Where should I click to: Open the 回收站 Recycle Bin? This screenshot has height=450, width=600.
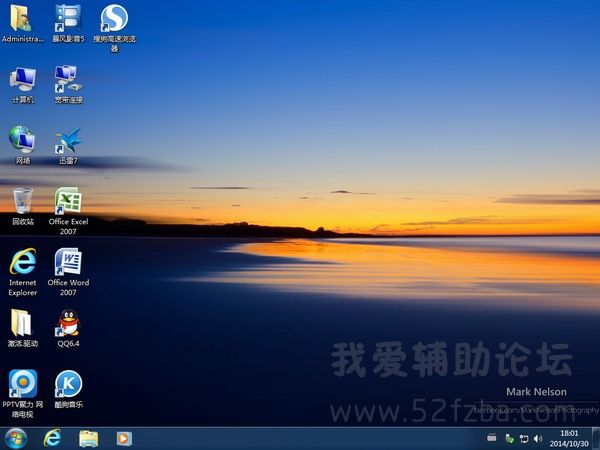point(22,201)
